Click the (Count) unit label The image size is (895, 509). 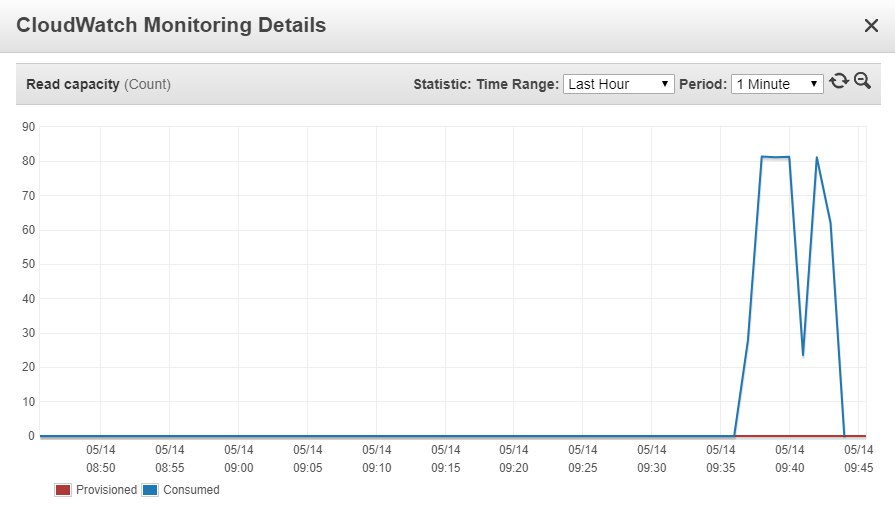coord(147,84)
